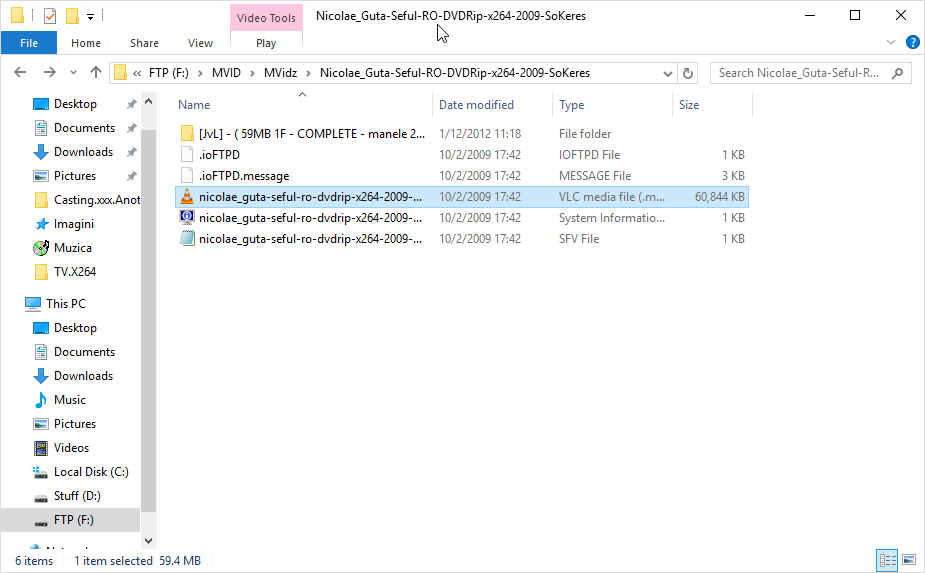Select the View ribbon tab
Image resolution: width=925 pixels, height=573 pixels.
point(200,43)
